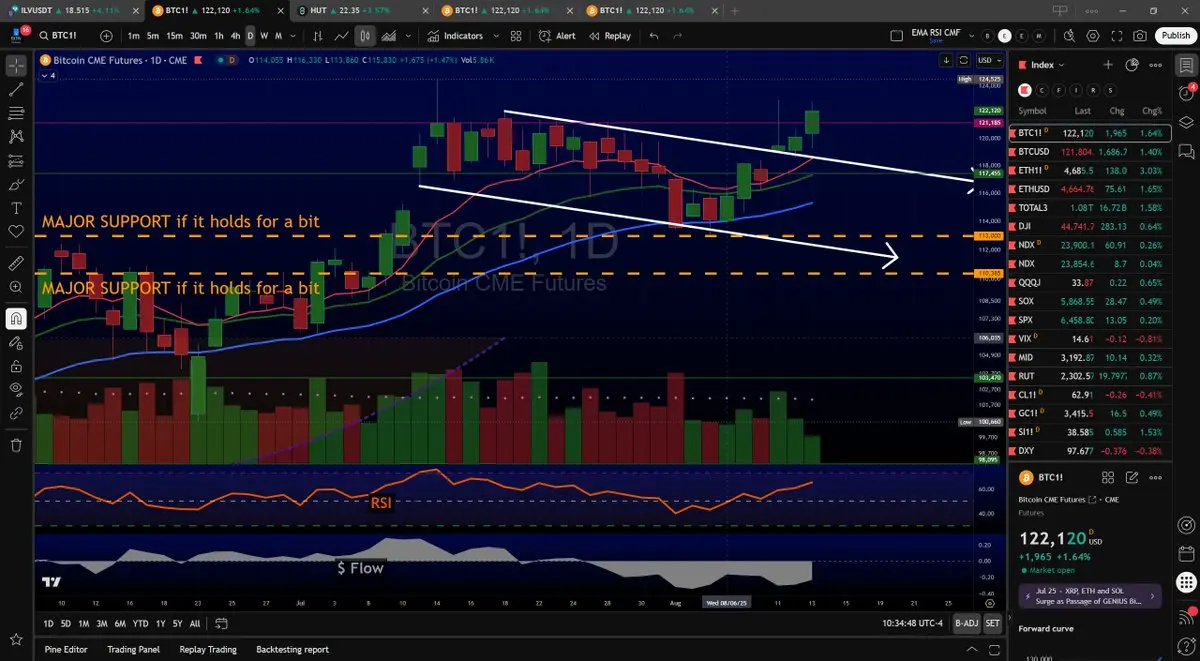This screenshot has height=661, width=1200.
Task: Click the trash remove drawings icon
Action: point(16,445)
